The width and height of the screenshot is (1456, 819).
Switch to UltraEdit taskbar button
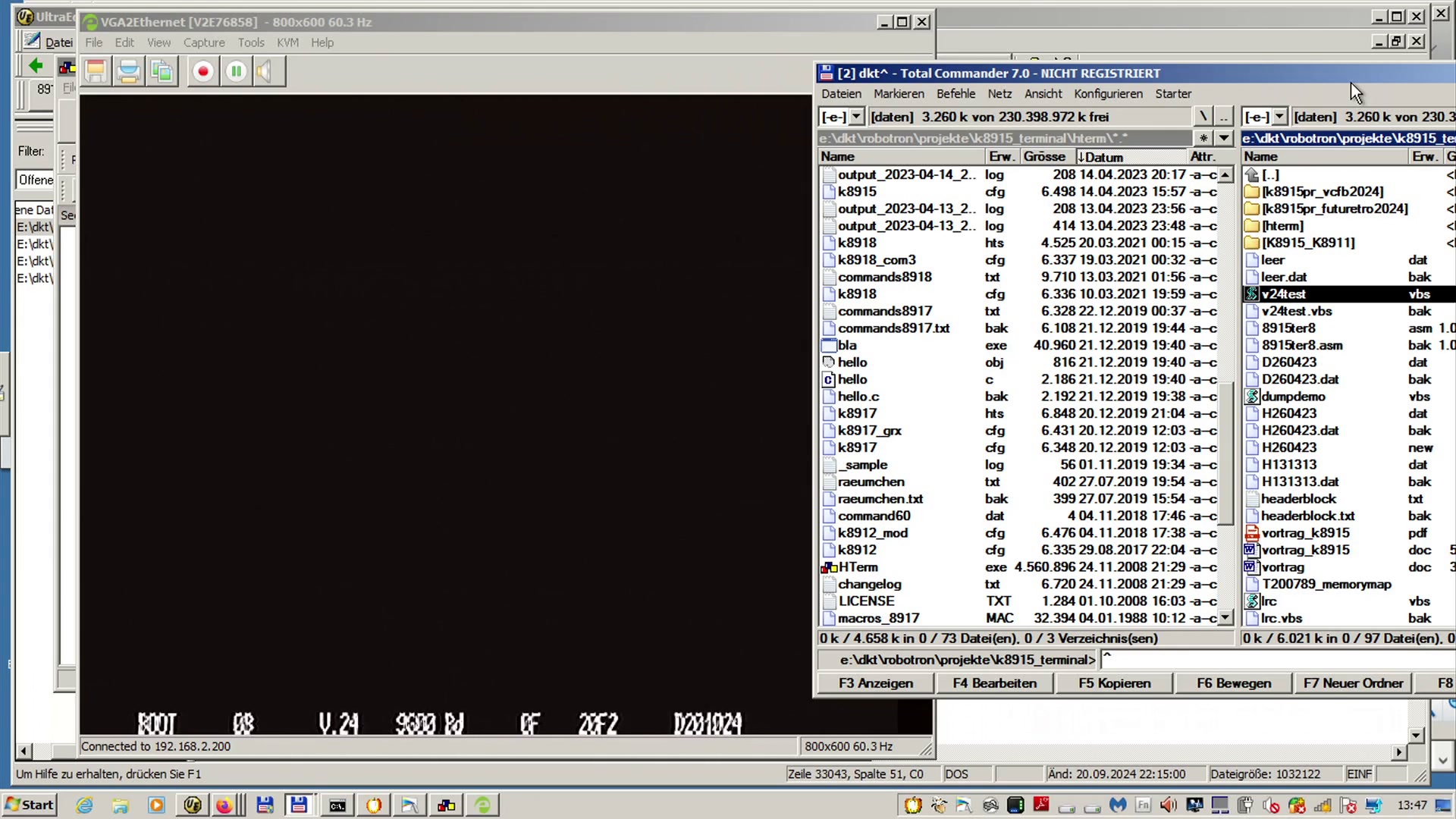[192, 805]
